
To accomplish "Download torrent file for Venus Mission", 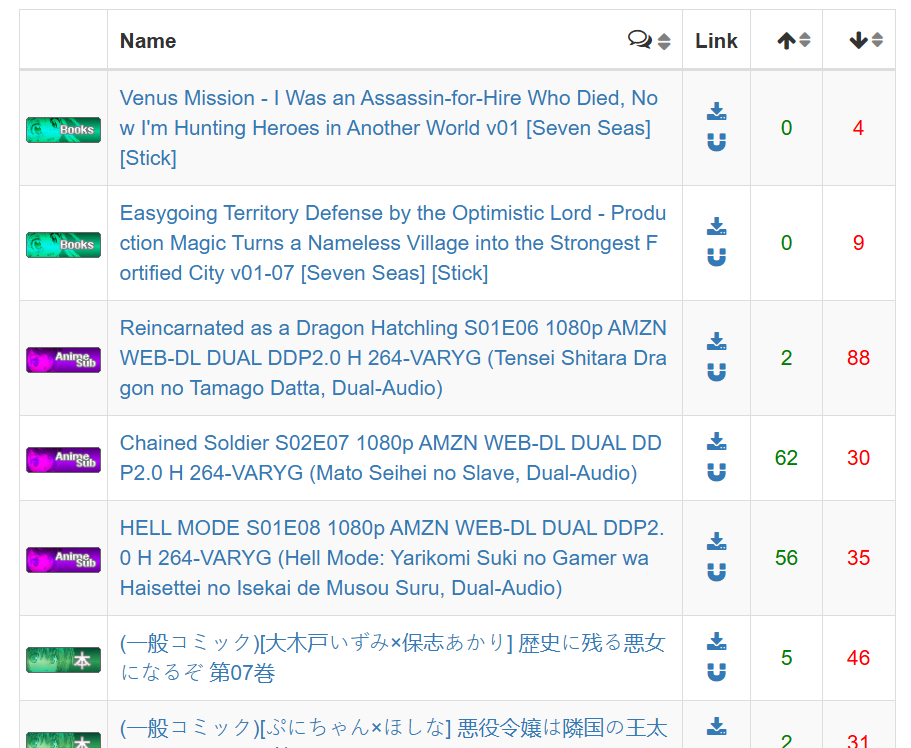I will pos(716,112).
